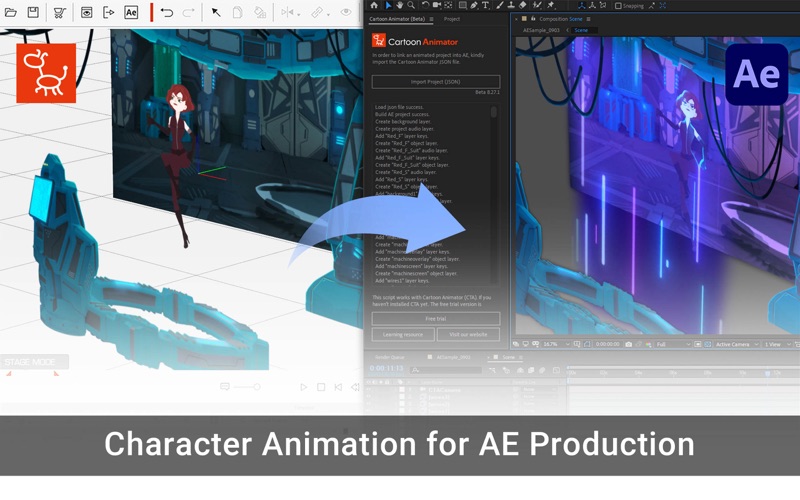The width and height of the screenshot is (800, 500).
Task: Select the Clone Stamp tool in After Effects
Action: point(511,5)
